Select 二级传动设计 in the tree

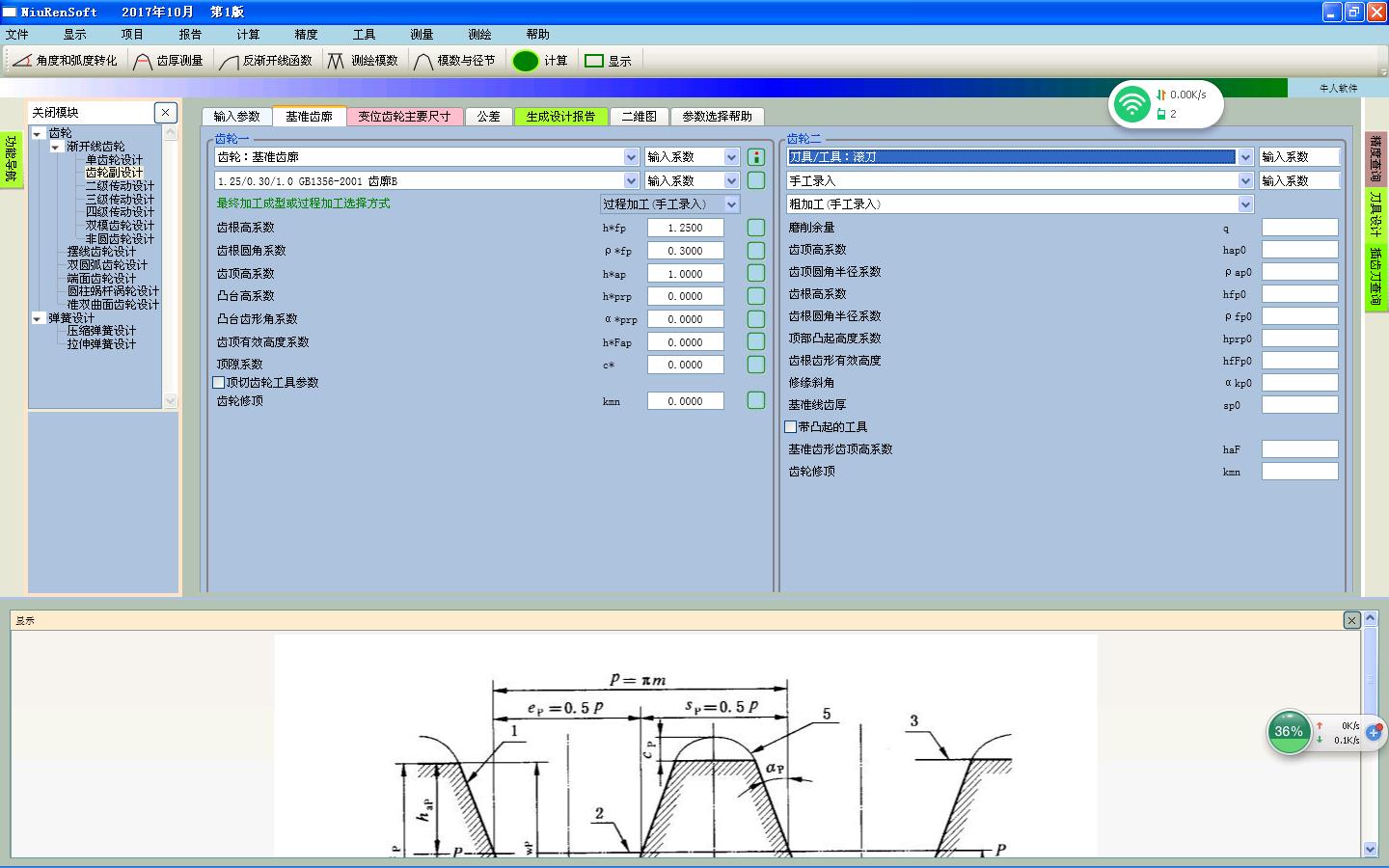[120, 186]
